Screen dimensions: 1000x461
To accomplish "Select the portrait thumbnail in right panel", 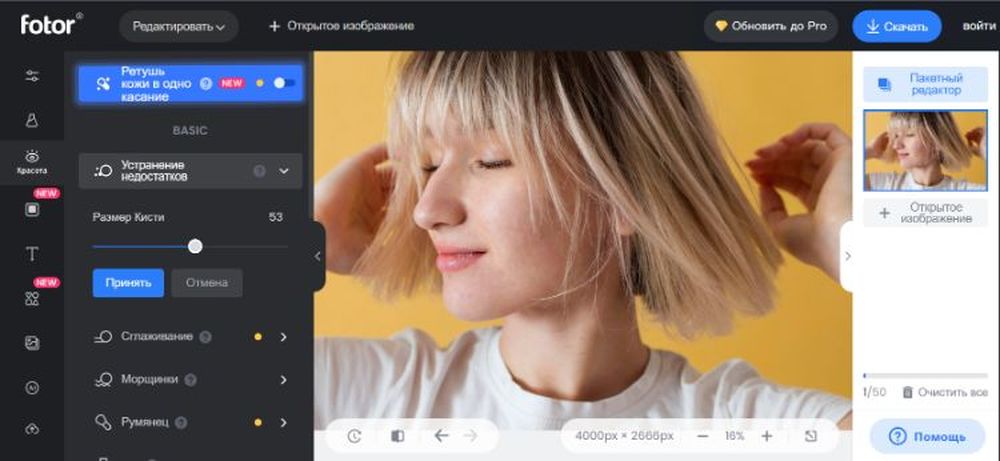I will 925,150.
